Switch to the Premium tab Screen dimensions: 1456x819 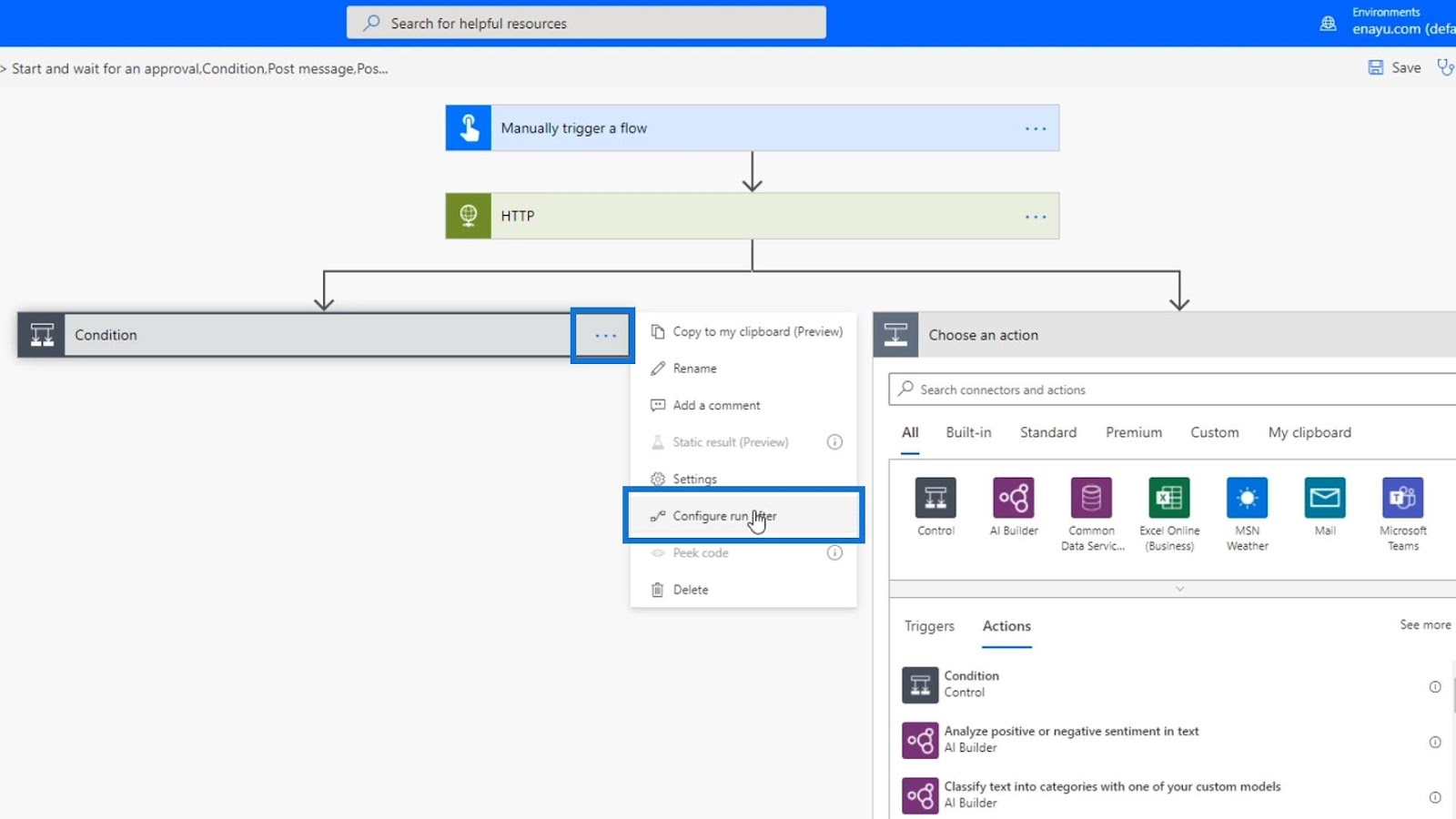tap(1134, 433)
